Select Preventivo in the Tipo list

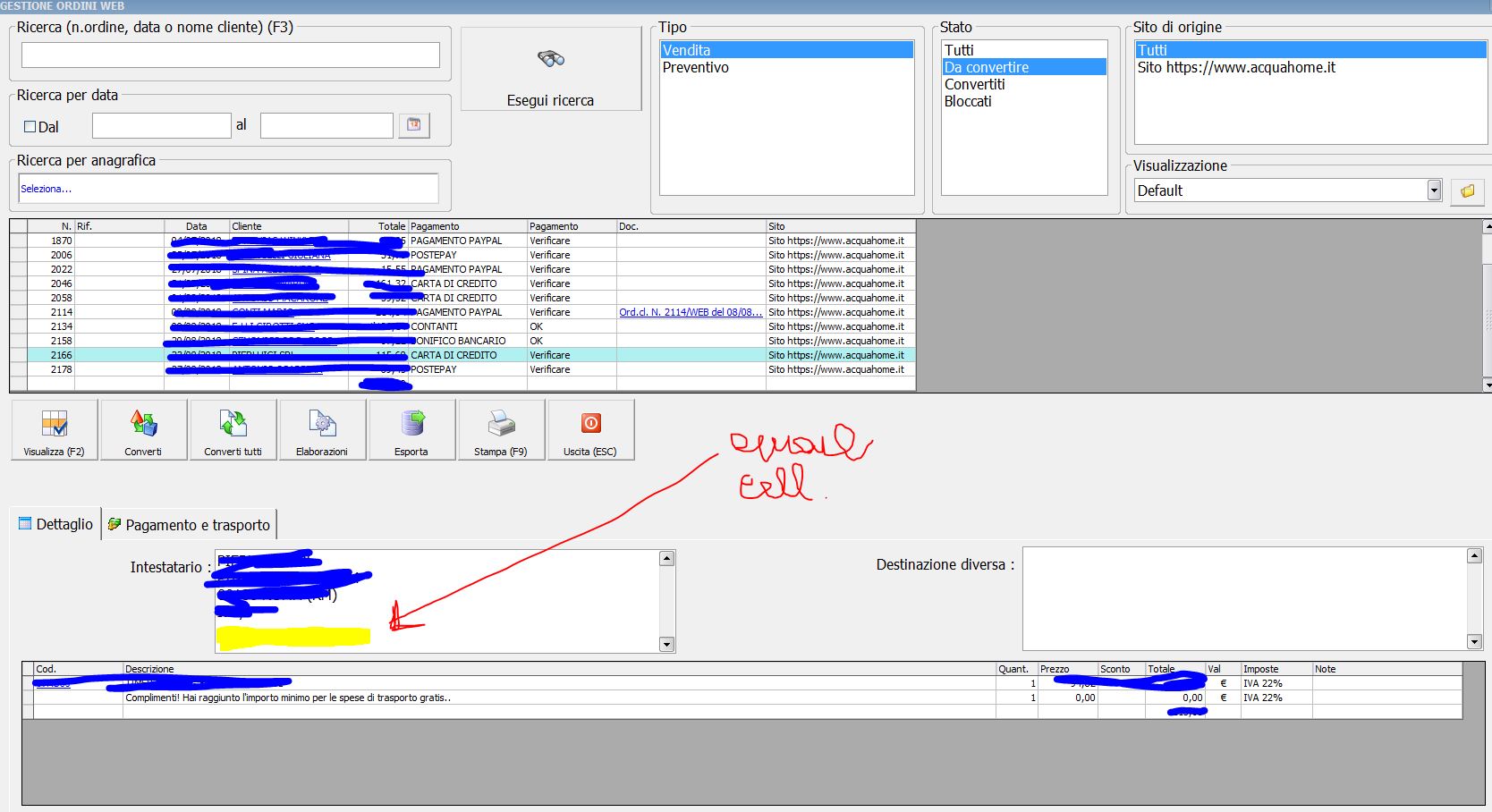pyautogui.click(x=786, y=67)
